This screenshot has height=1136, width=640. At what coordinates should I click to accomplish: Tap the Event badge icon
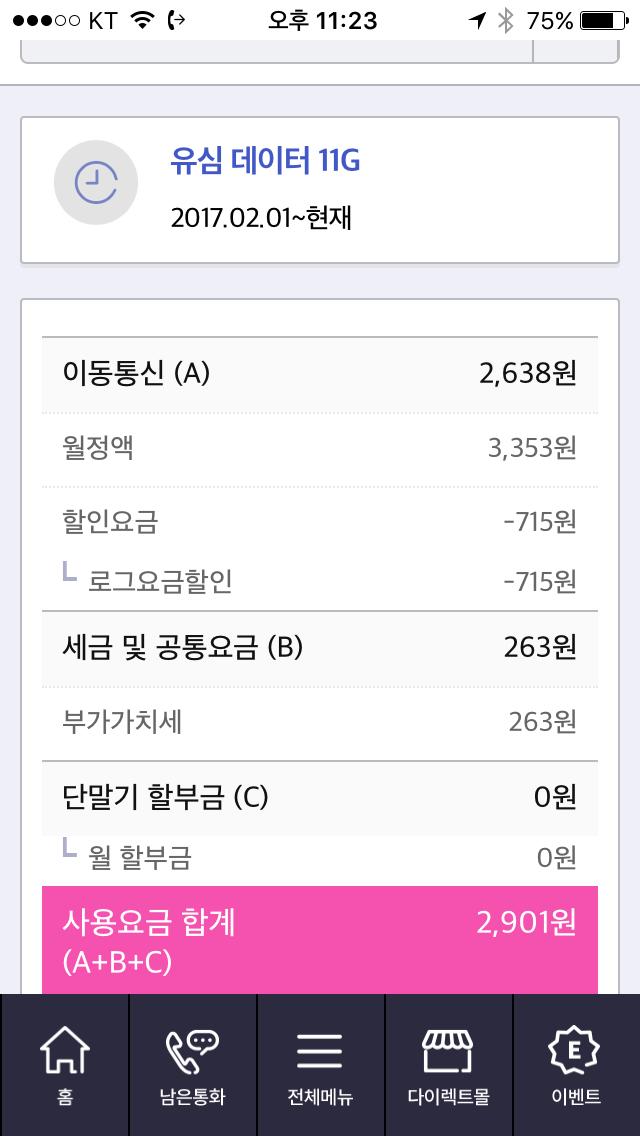[x=576, y=1051]
